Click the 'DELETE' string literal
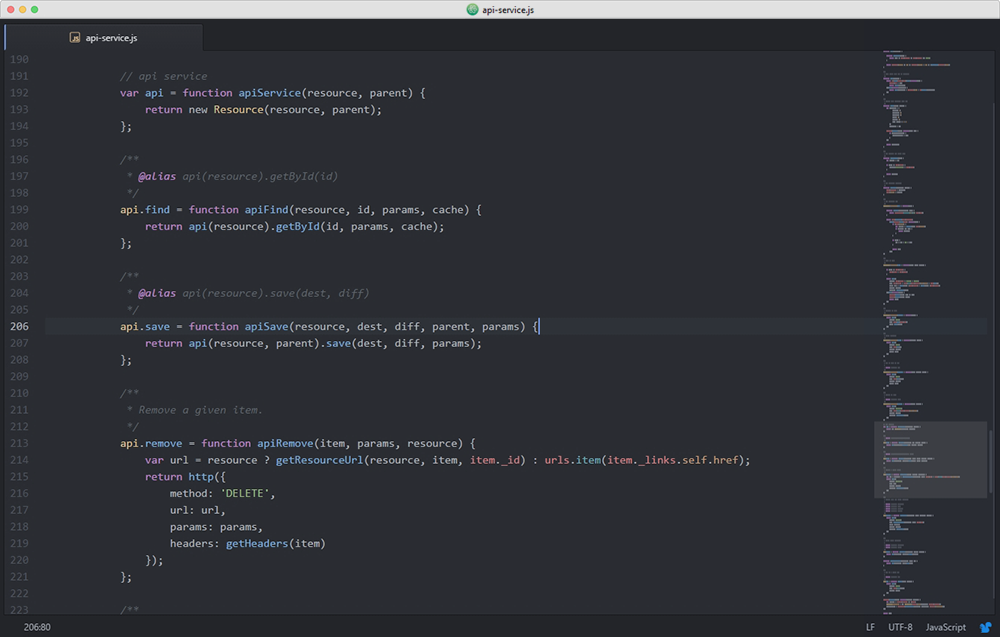This screenshot has width=1000, height=637. coord(245,494)
